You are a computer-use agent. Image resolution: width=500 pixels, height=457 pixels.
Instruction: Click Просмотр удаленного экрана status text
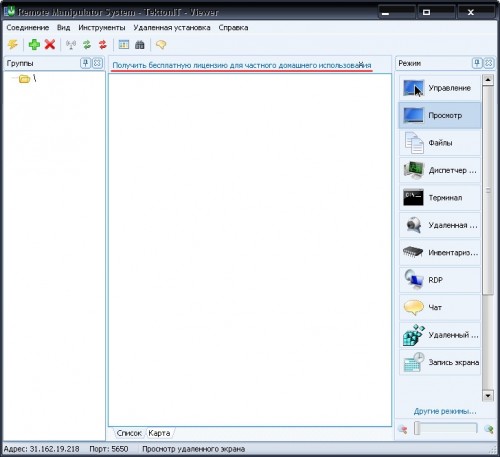(x=194, y=449)
